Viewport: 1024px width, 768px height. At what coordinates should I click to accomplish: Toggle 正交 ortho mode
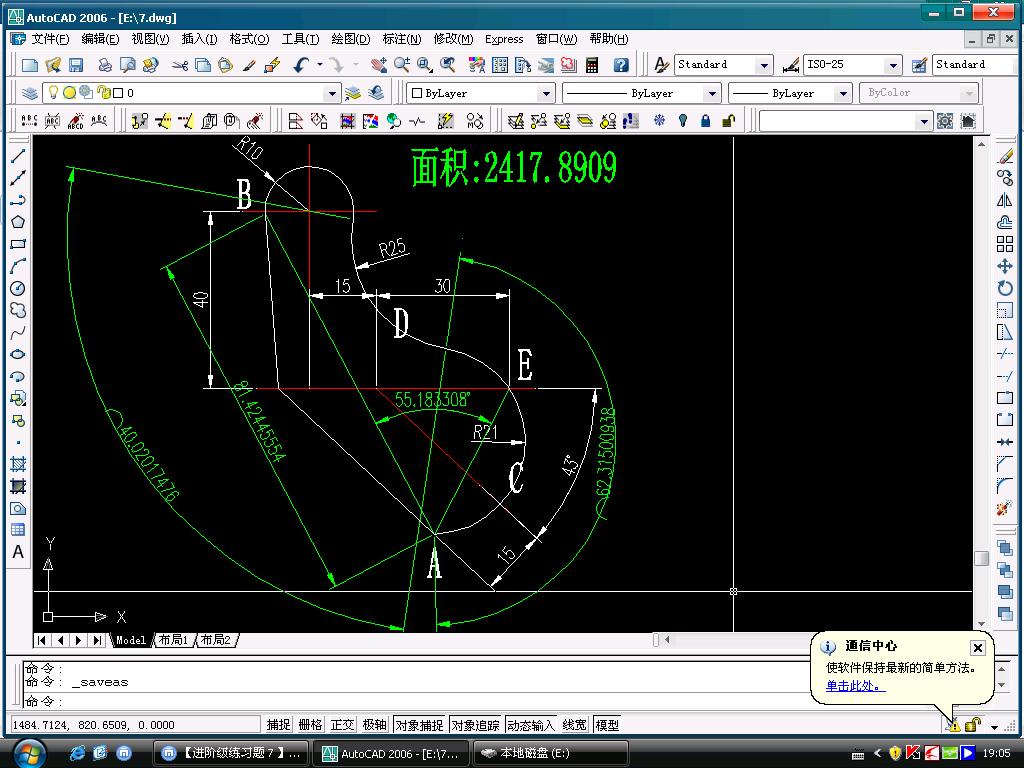tap(342, 725)
